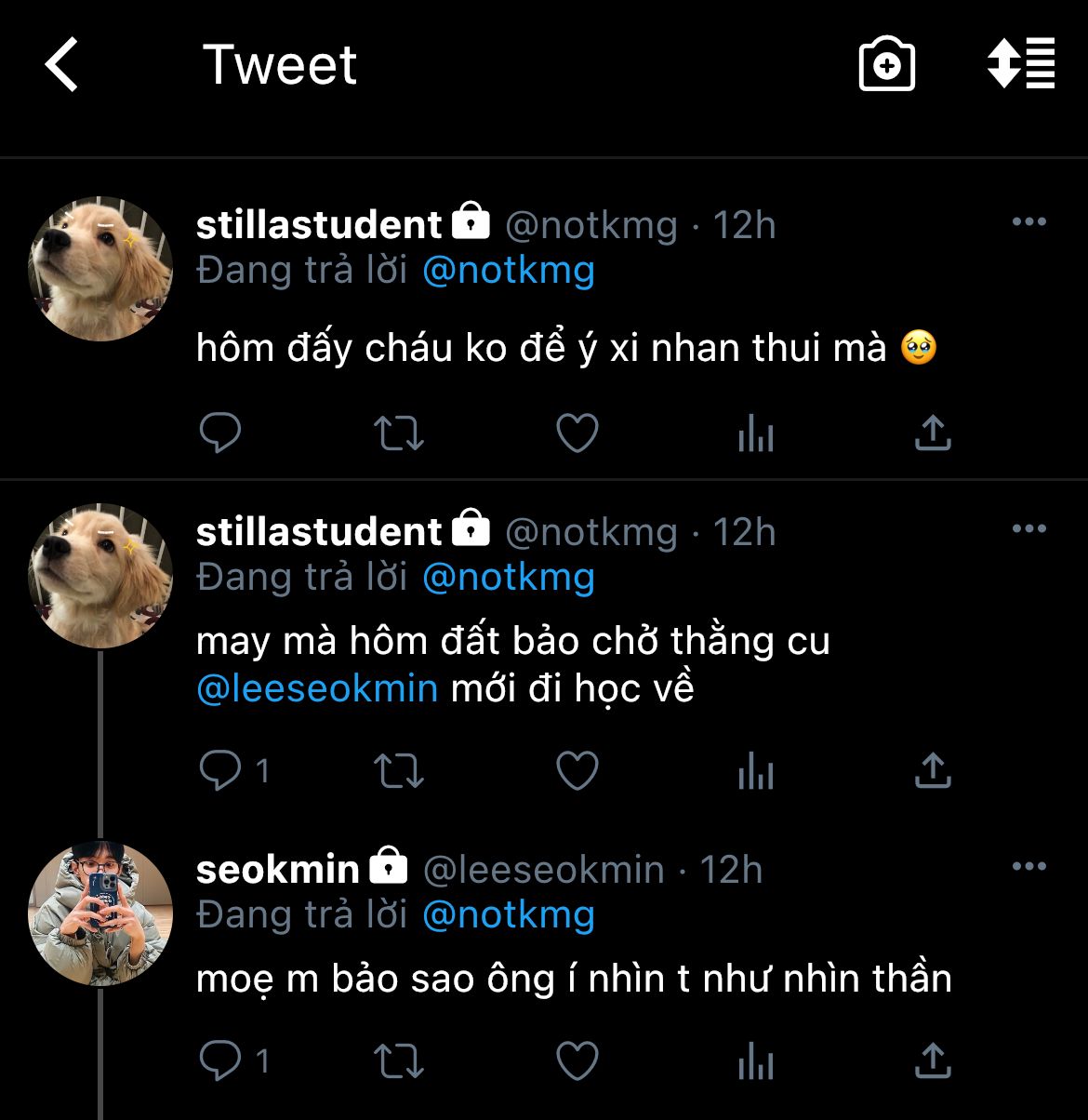The image size is (1088, 1120).
Task: Open more options on the "may mà hôm" tweet
Action: pos(1028,529)
